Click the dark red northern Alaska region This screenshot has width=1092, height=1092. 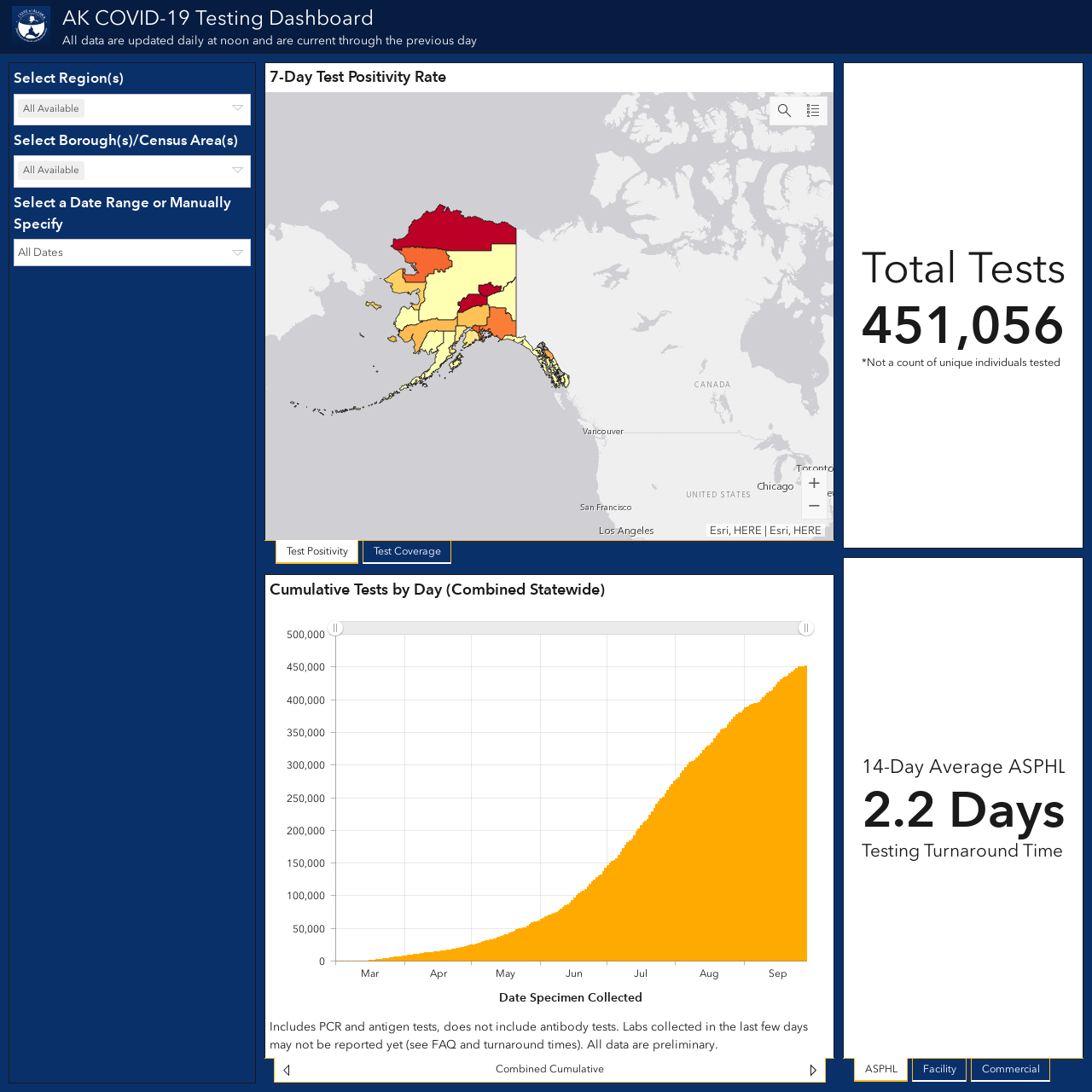[456, 229]
